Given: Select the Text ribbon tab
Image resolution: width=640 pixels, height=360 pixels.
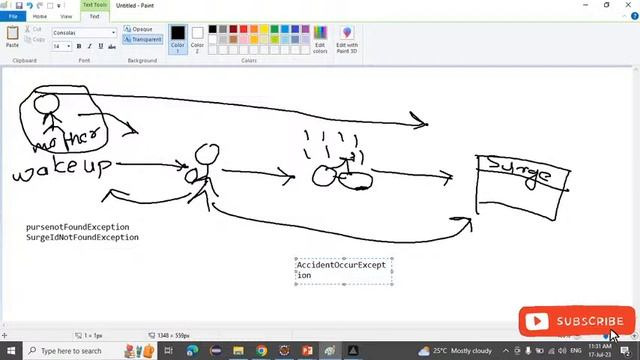Looking at the screenshot, I should [94, 16].
